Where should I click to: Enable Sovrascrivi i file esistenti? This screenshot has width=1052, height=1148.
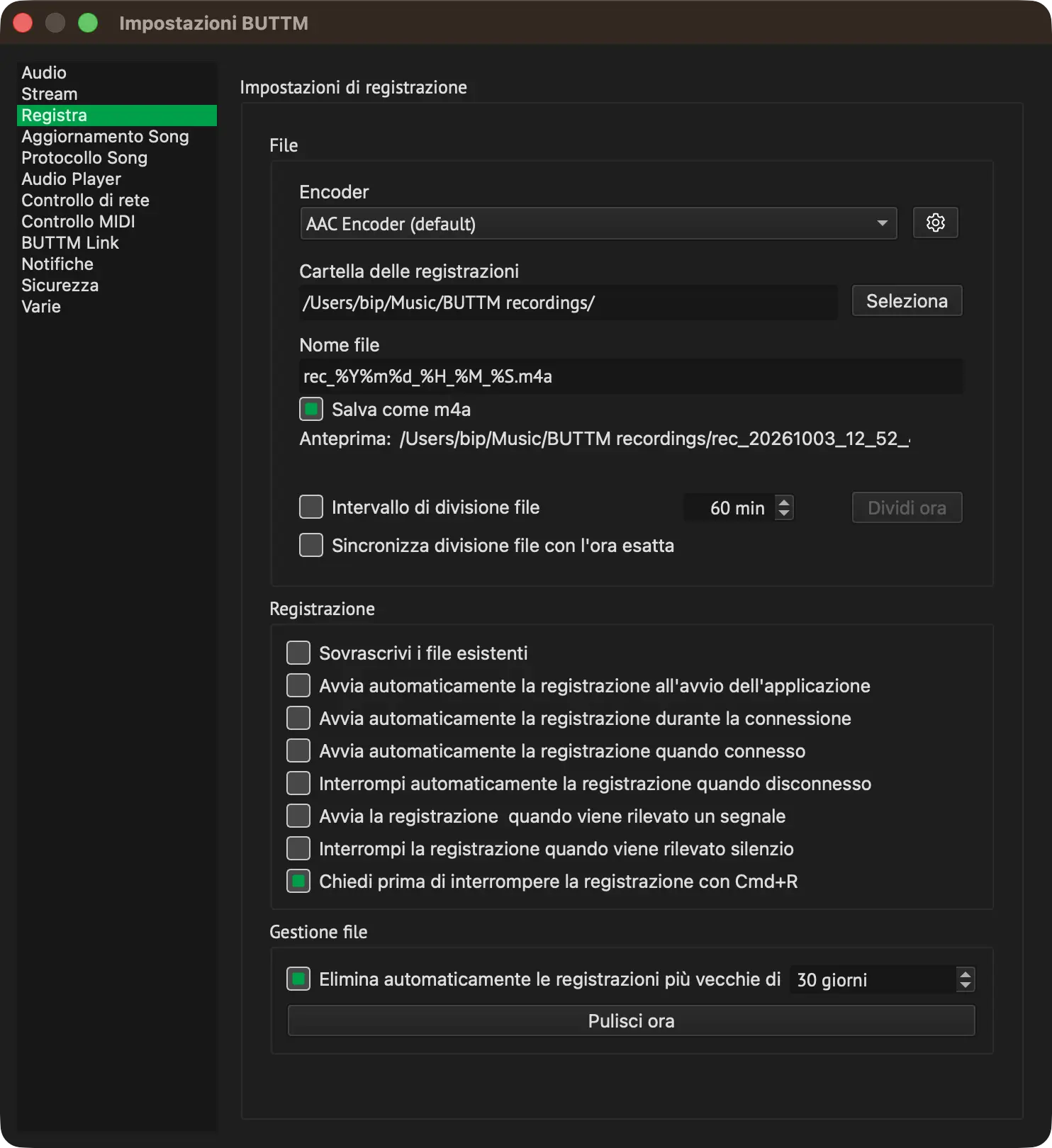298,653
